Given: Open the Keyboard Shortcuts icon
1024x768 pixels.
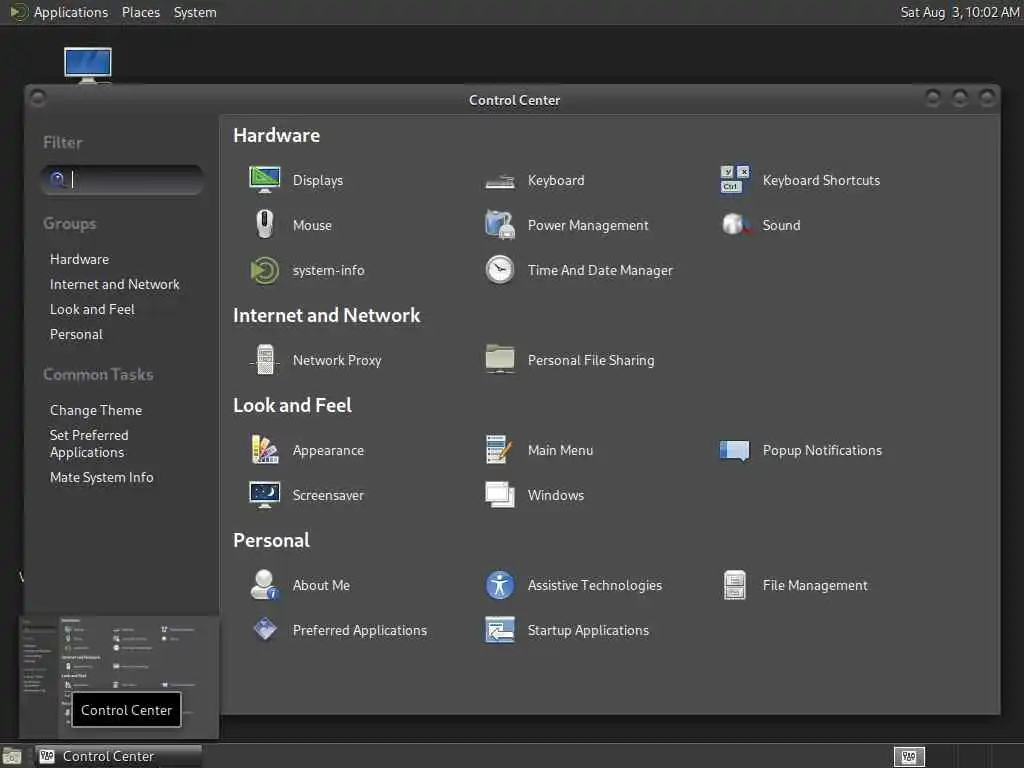Looking at the screenshot, I should (735, 180).
